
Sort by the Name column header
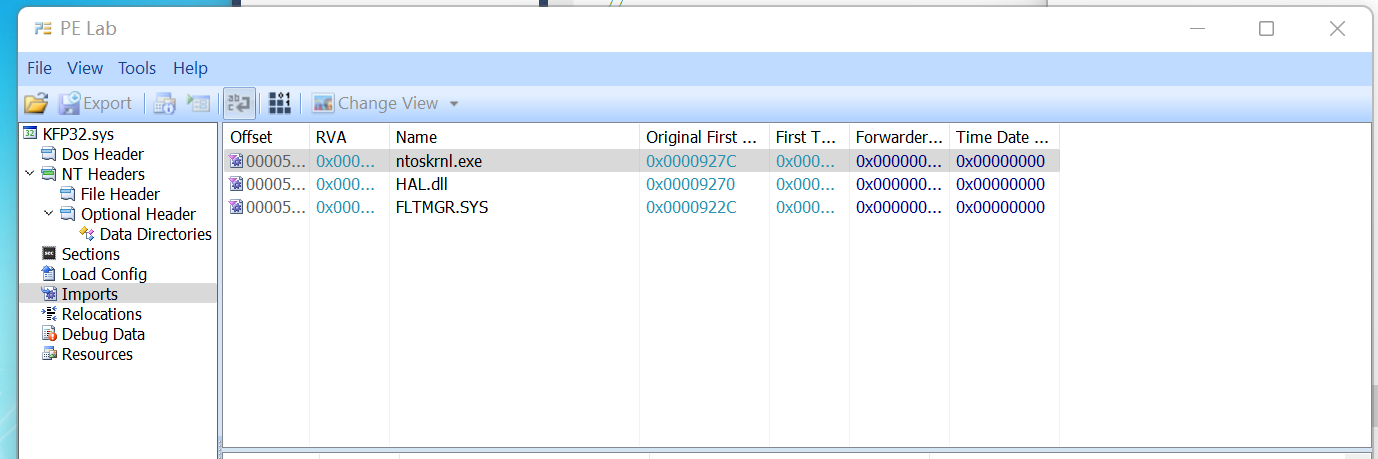[515, 137]
